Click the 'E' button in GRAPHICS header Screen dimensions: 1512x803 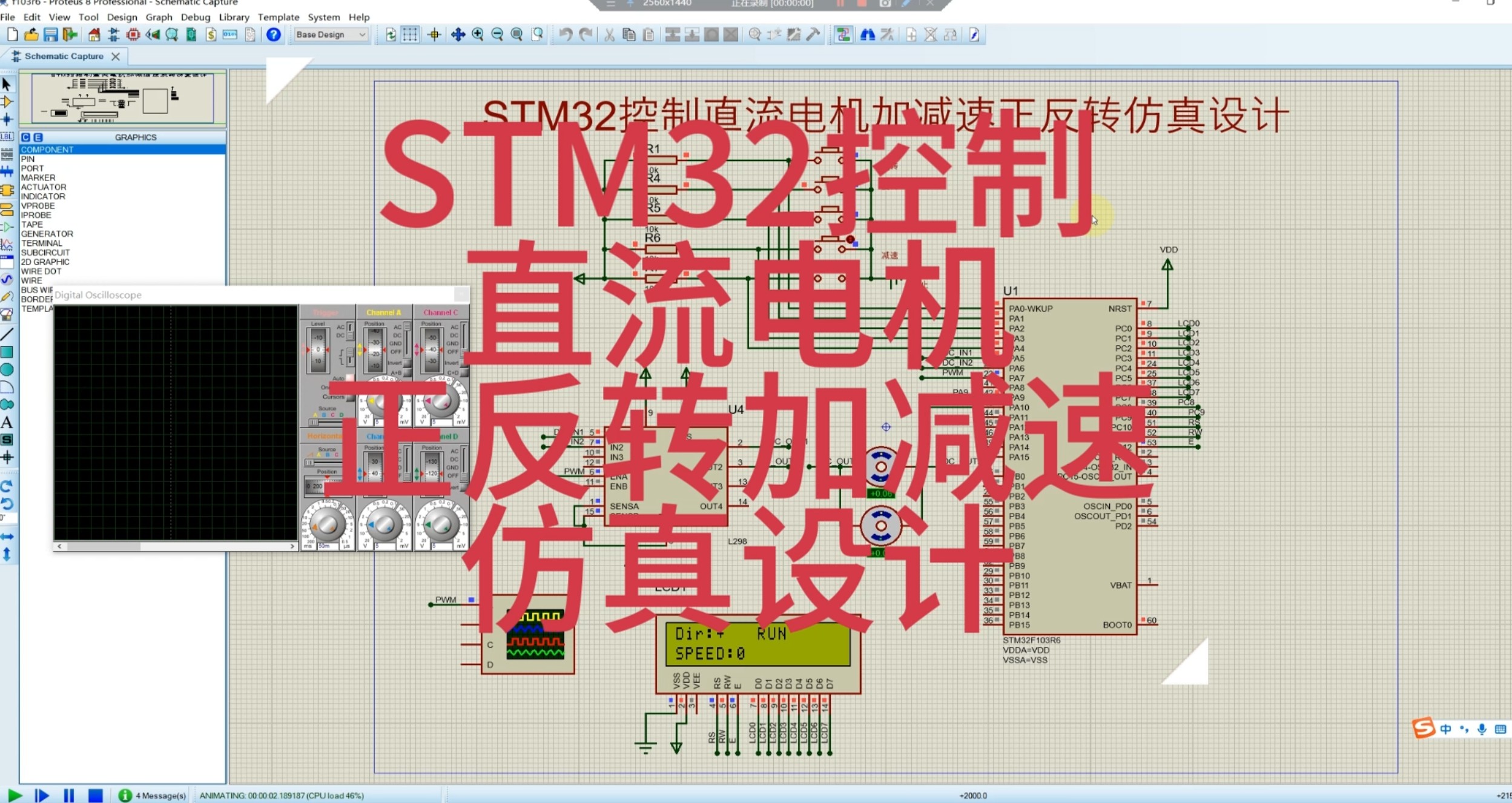click(x=38, y=137)
